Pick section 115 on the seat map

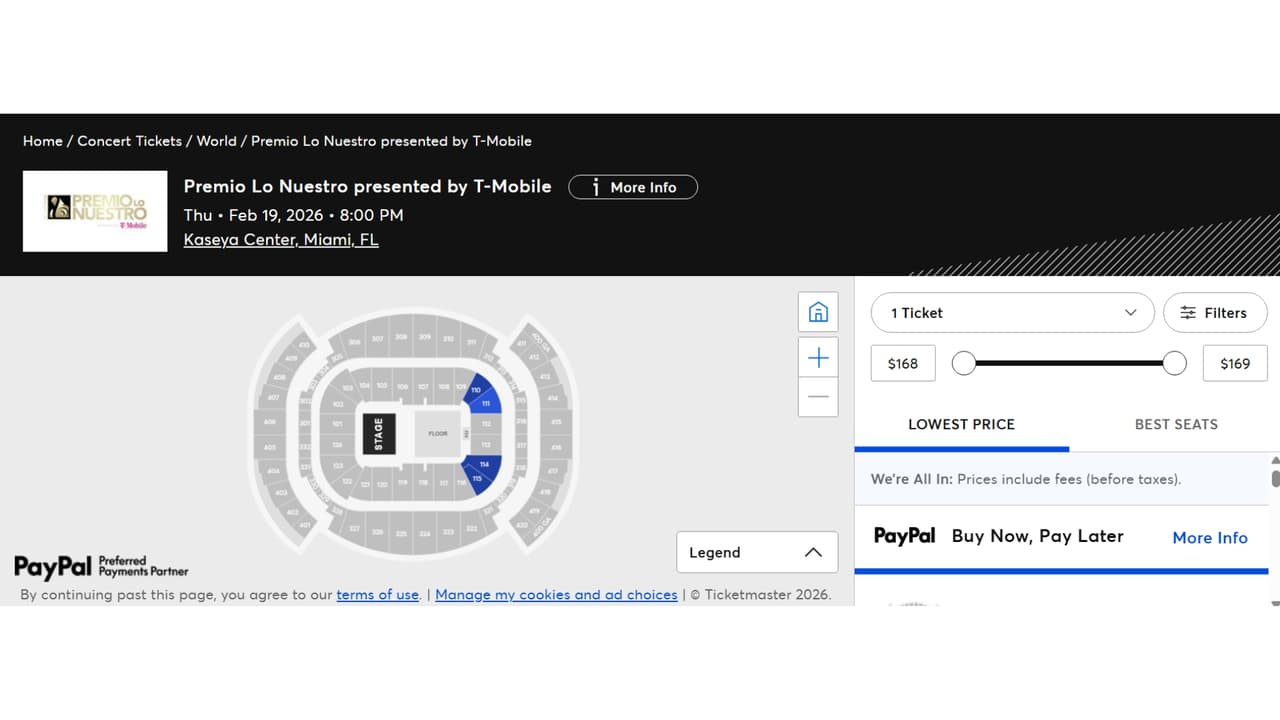pyautogui.click(x=477, y=478)
